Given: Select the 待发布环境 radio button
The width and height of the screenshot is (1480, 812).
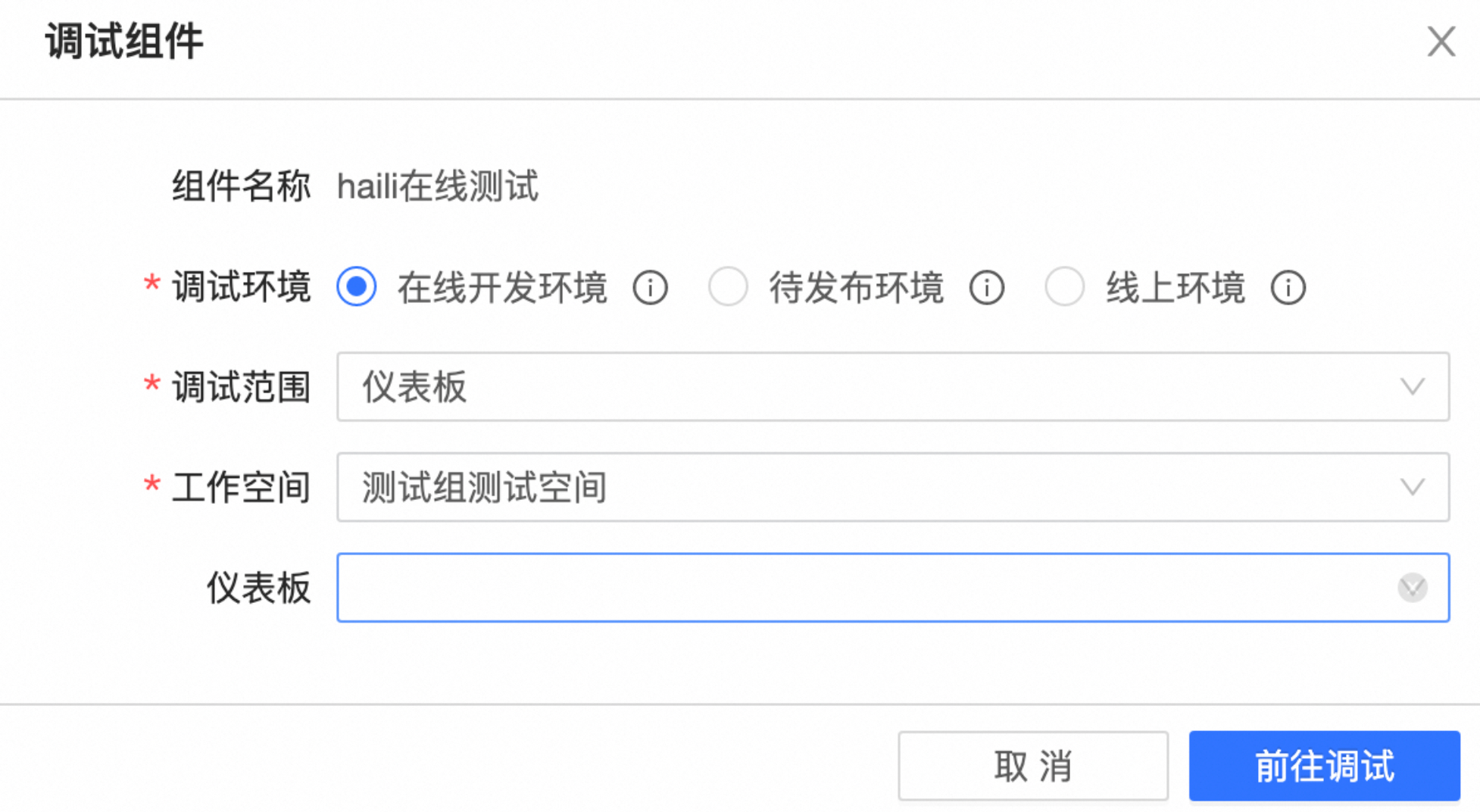Looking at the screenshot, I should point(728,287).
